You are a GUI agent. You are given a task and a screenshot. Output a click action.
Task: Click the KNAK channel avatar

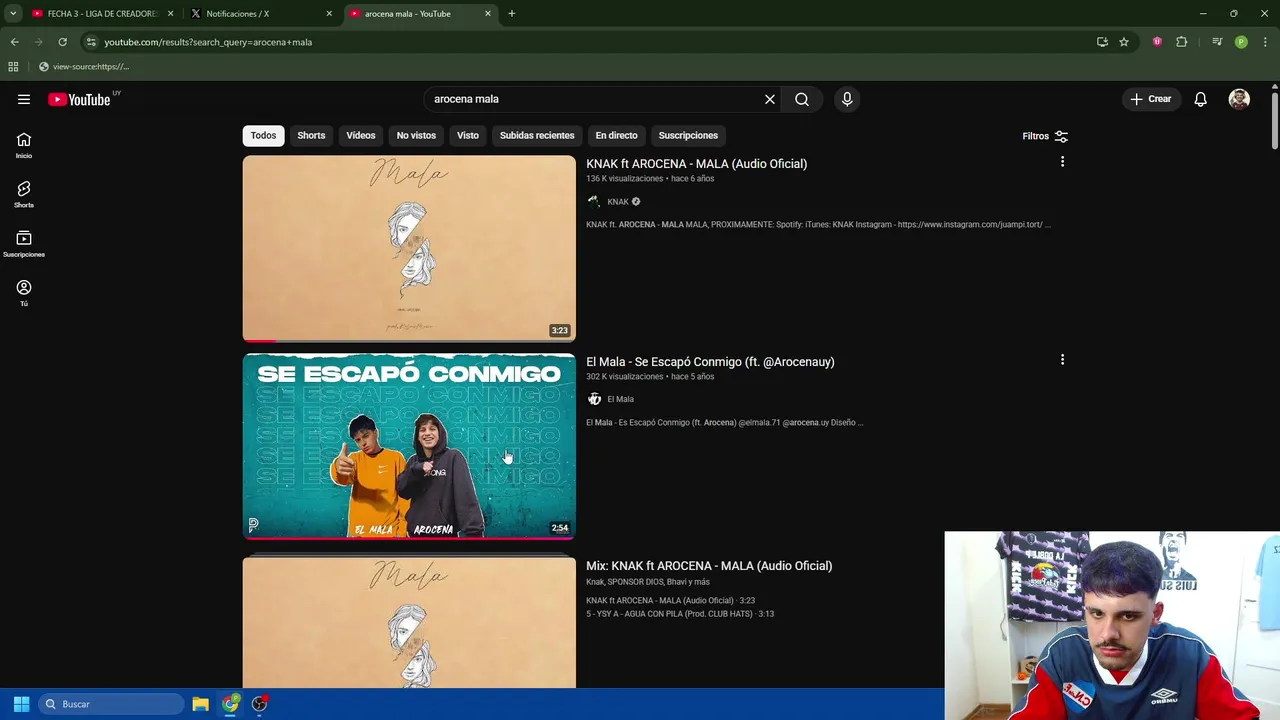point(594,201)
